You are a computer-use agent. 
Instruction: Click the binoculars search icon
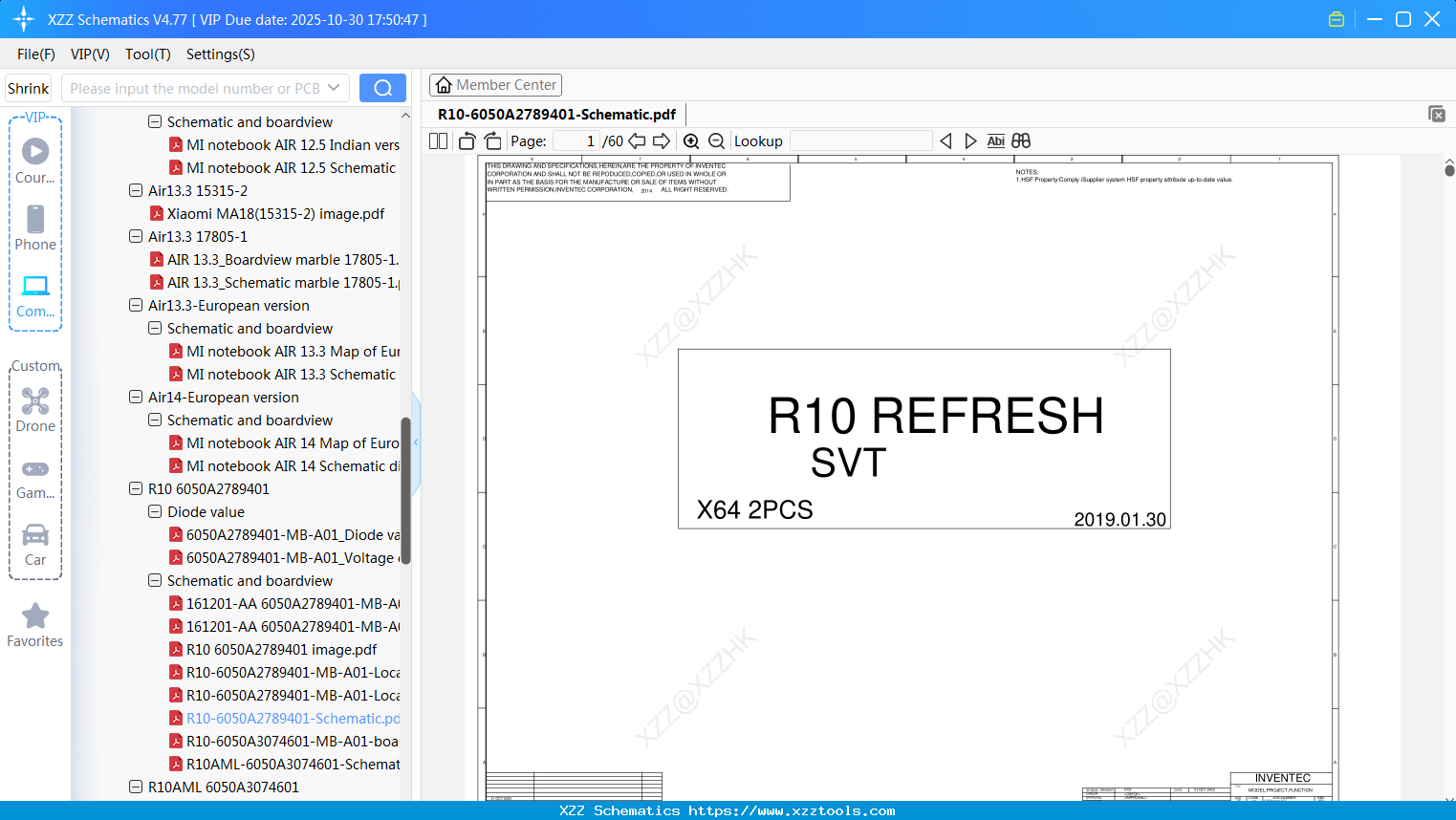(1021, 141)
